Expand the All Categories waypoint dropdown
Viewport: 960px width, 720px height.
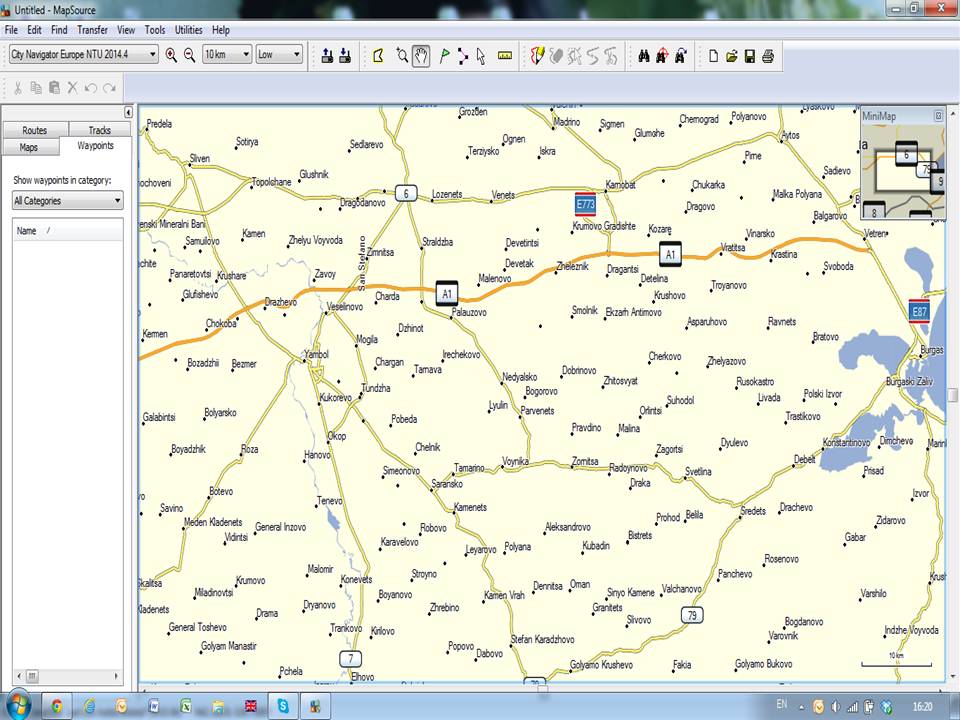pos(68,201)
